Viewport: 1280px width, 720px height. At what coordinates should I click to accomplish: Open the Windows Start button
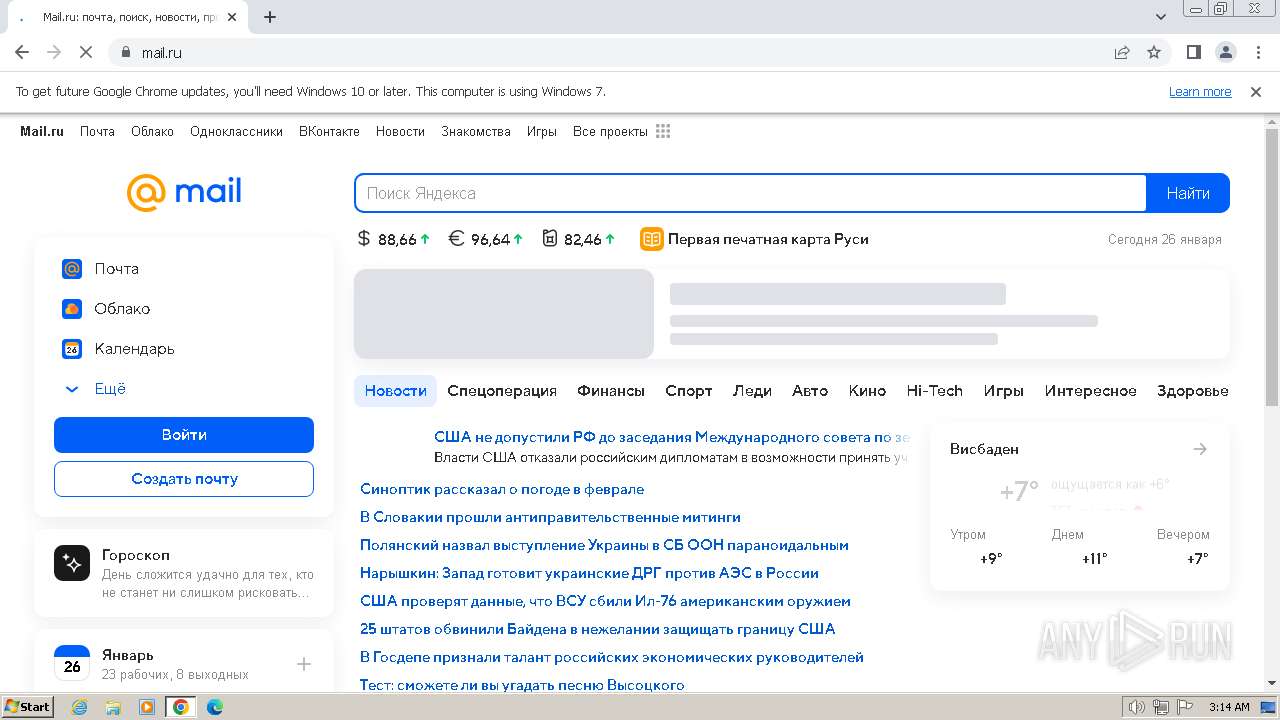tap(27, 706)
